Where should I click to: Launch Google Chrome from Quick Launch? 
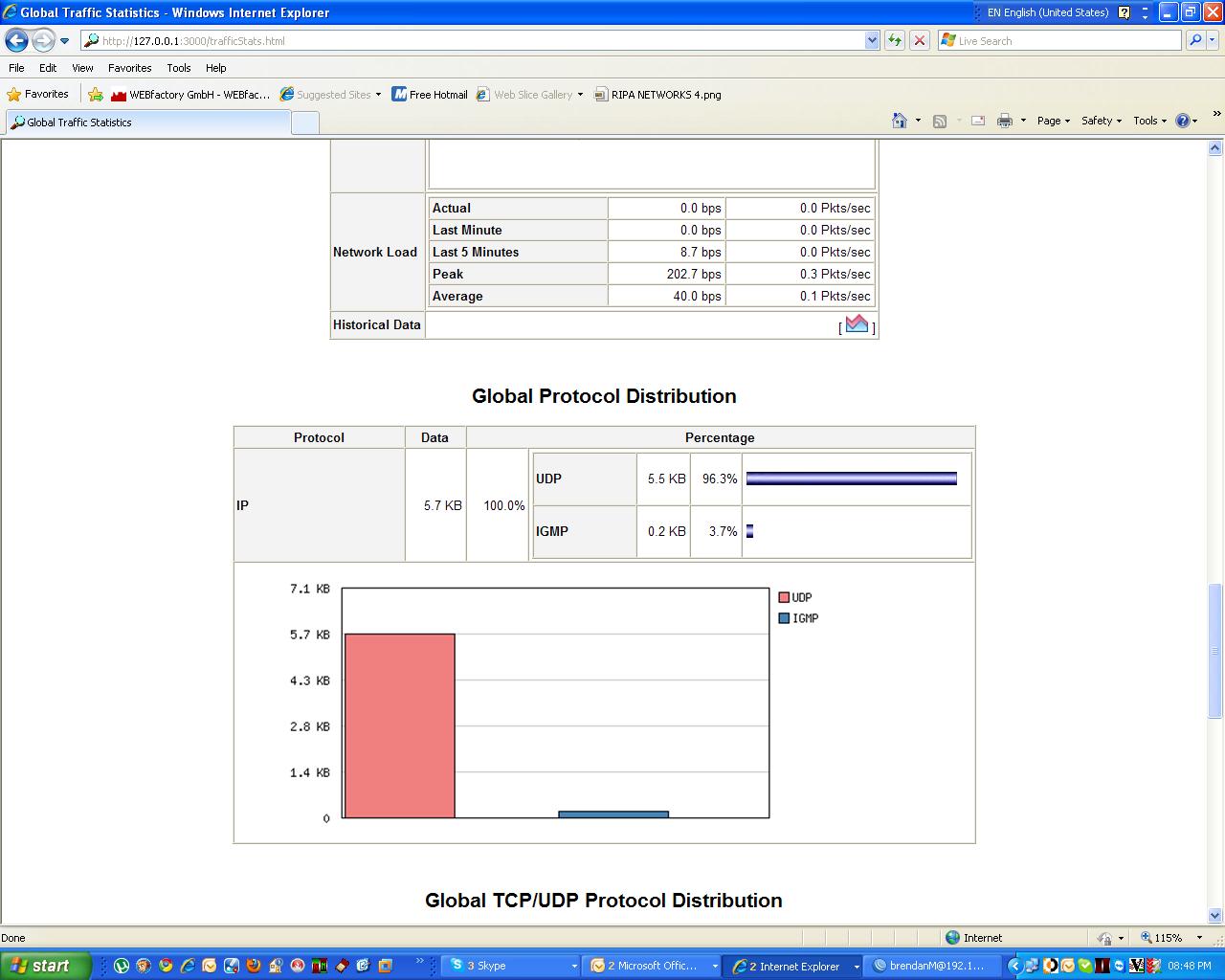[x=166, y=966]
